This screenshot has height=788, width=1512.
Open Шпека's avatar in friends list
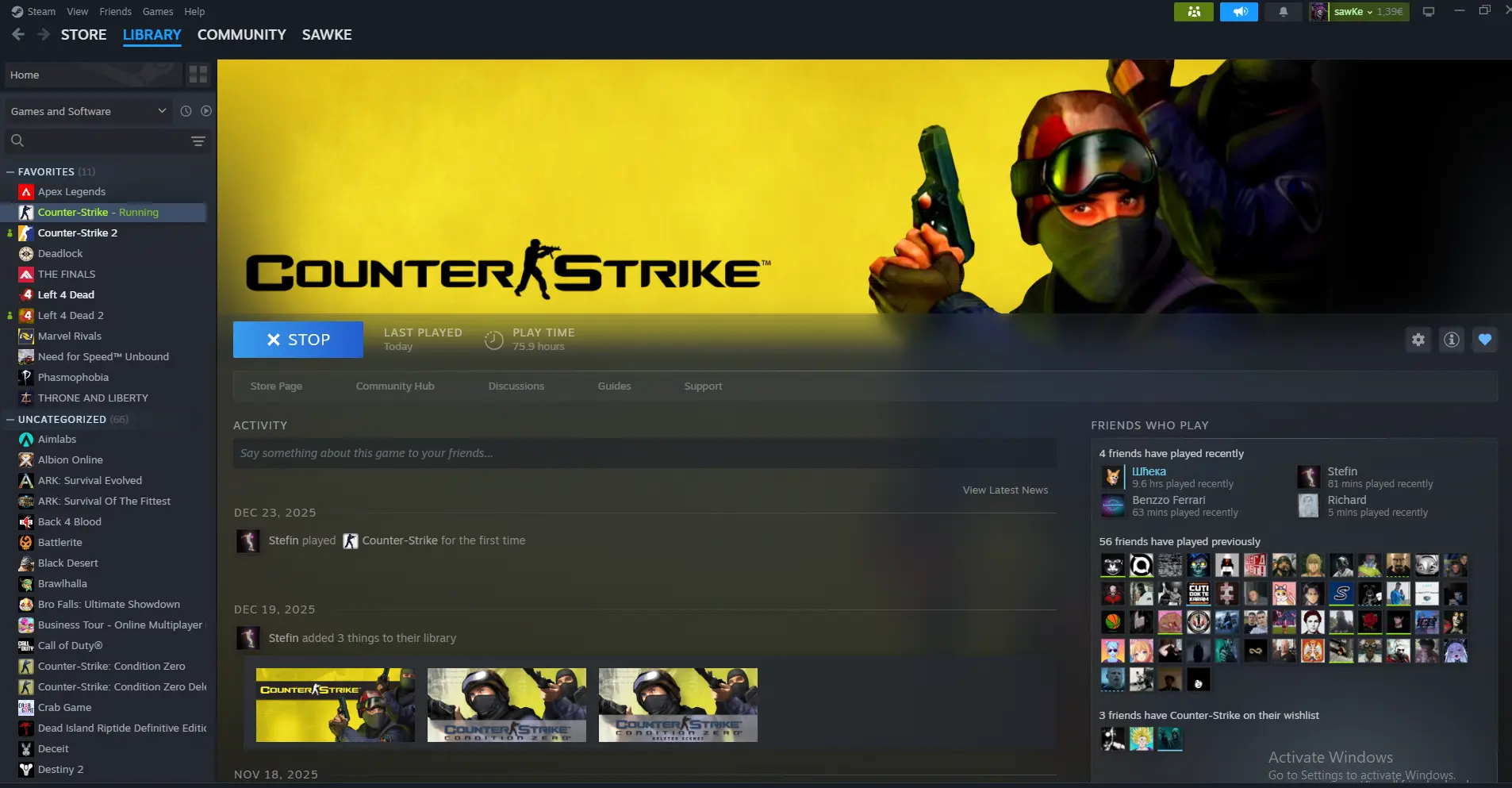tap(1112, 477)
